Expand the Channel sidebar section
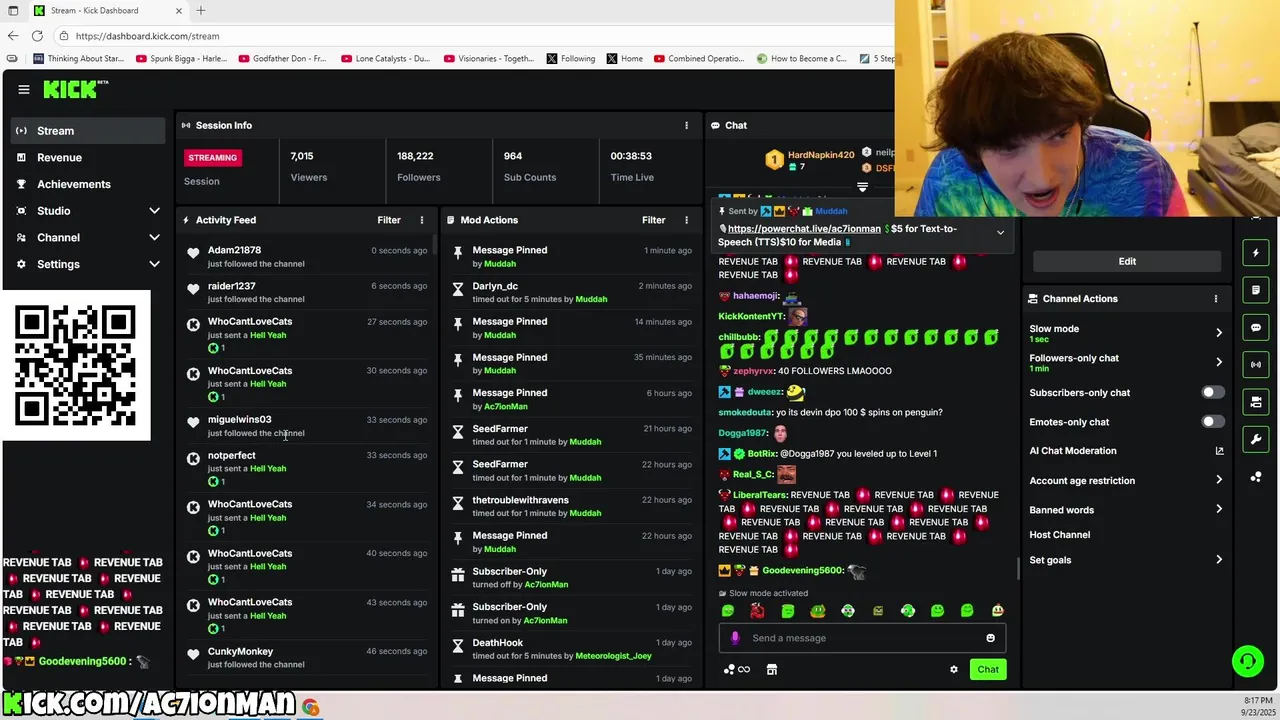This screenshot has width=1280, height=720. 154,238
